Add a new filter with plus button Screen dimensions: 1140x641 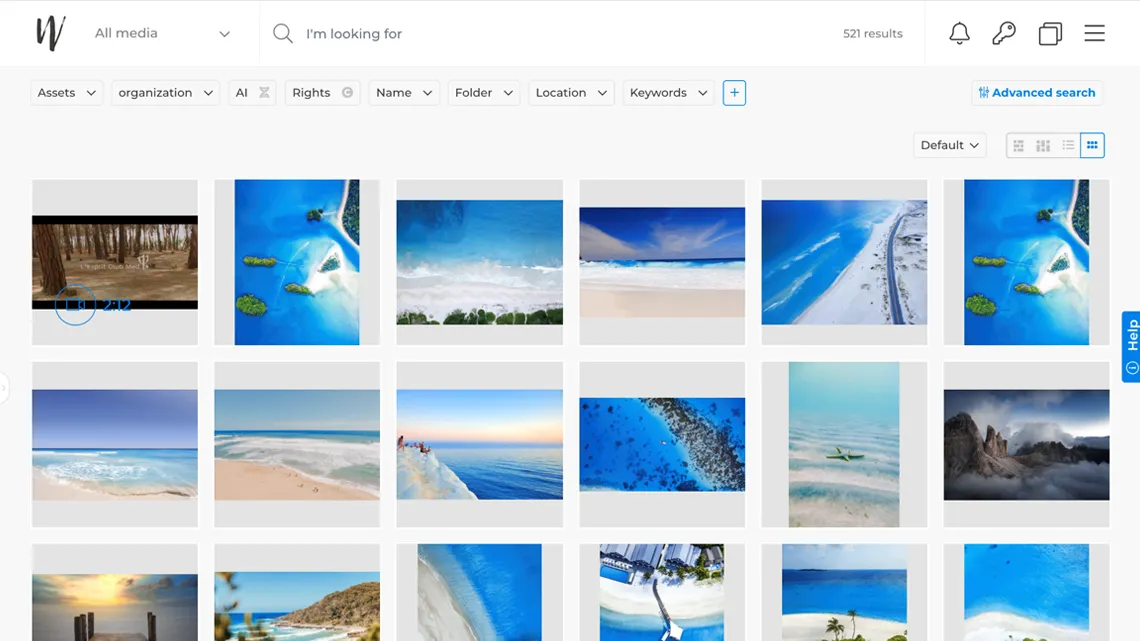(x=734, y=93)
